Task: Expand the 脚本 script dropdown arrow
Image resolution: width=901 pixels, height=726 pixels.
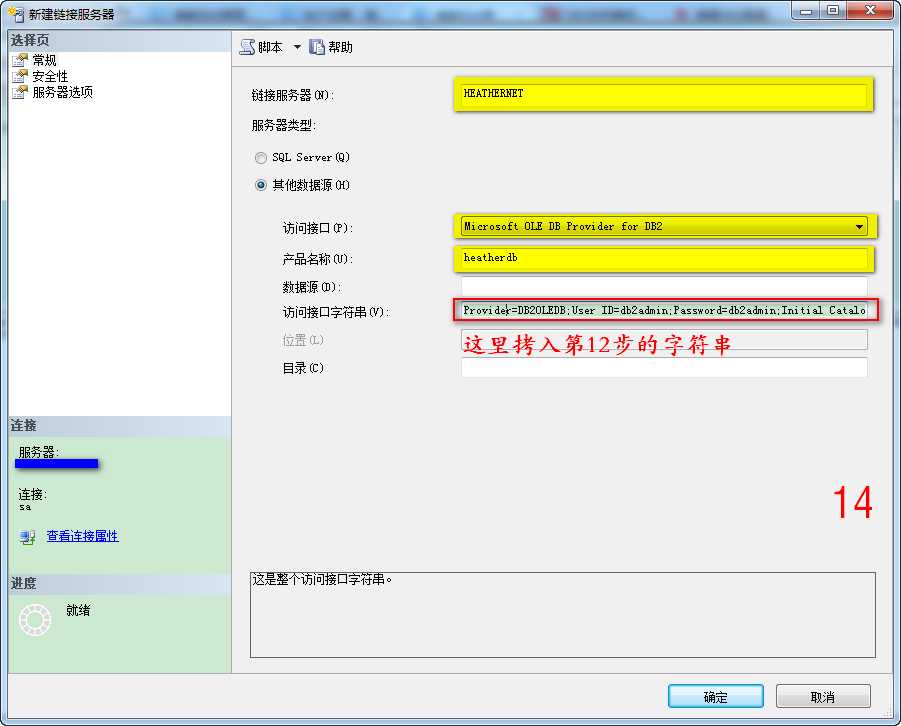Action: [297, 47]
